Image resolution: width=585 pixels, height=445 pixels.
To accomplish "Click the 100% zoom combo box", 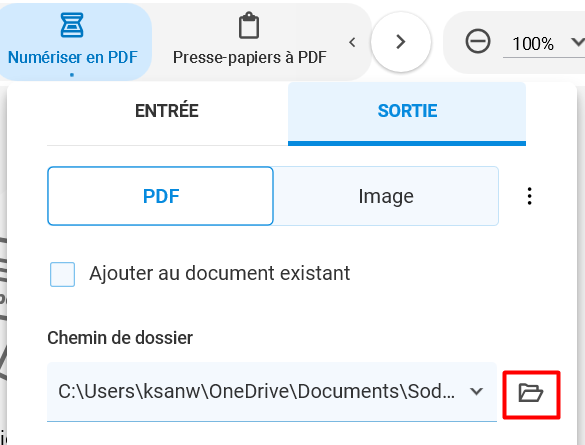I will [x=544, y=44].
